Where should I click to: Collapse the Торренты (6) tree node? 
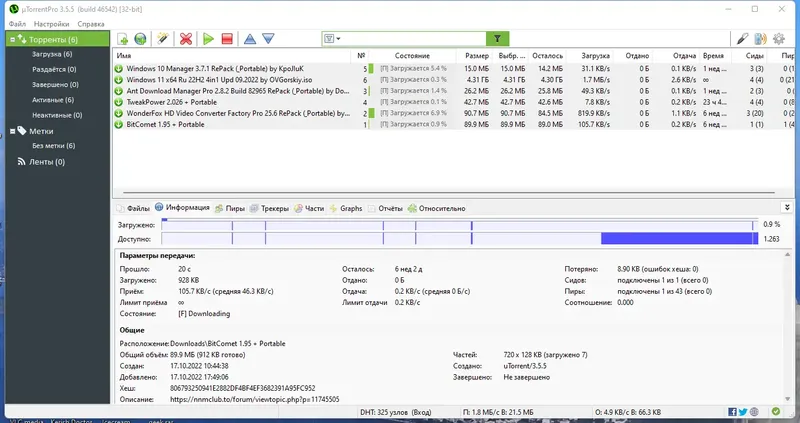point(13,39)
